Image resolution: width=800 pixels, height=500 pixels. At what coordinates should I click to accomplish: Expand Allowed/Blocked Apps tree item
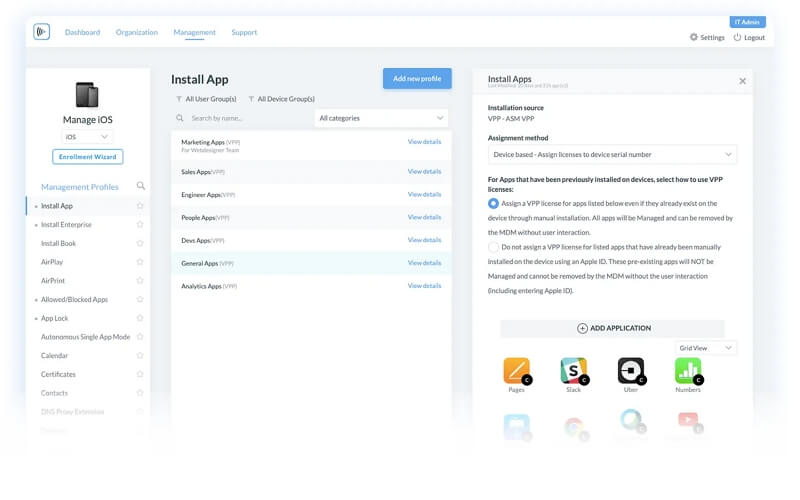(x=36, y=300)
